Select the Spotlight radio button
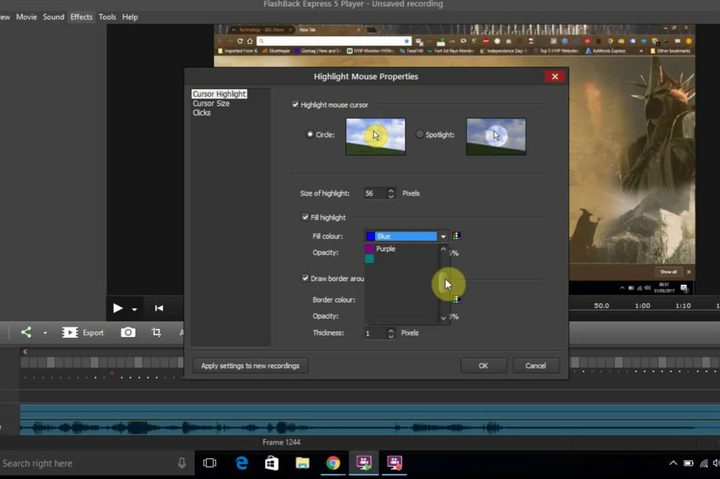Viewport: 720px width, 479px height. click(419, 134)
